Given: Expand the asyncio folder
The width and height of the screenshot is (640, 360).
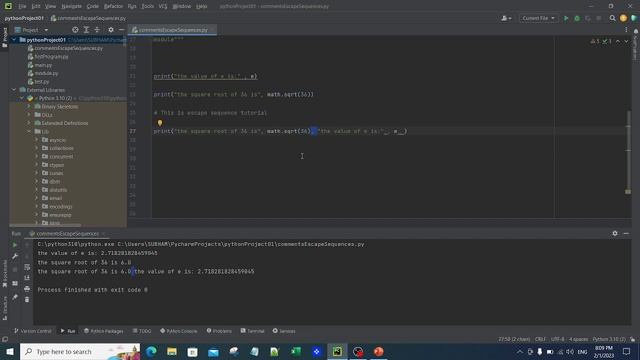Looking at the screenshot, I should 36,140.
